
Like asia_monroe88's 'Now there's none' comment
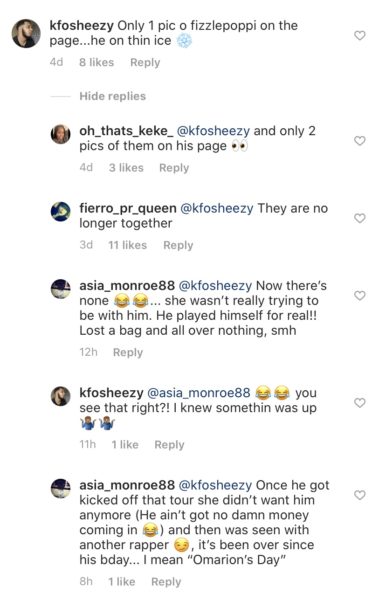tap(359, 295)
